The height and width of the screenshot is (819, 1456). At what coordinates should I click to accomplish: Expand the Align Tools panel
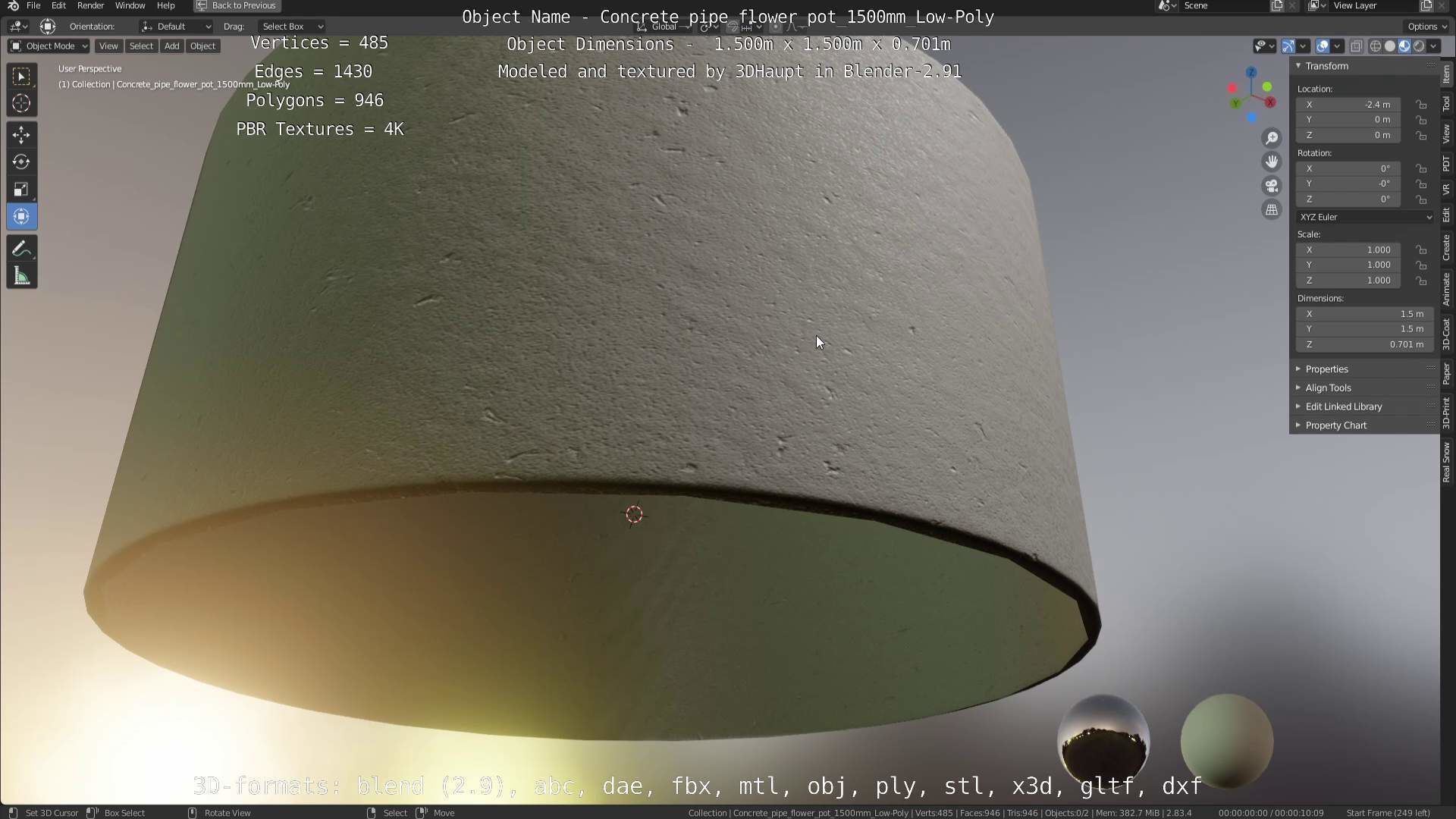click(x=1328, y=388)
